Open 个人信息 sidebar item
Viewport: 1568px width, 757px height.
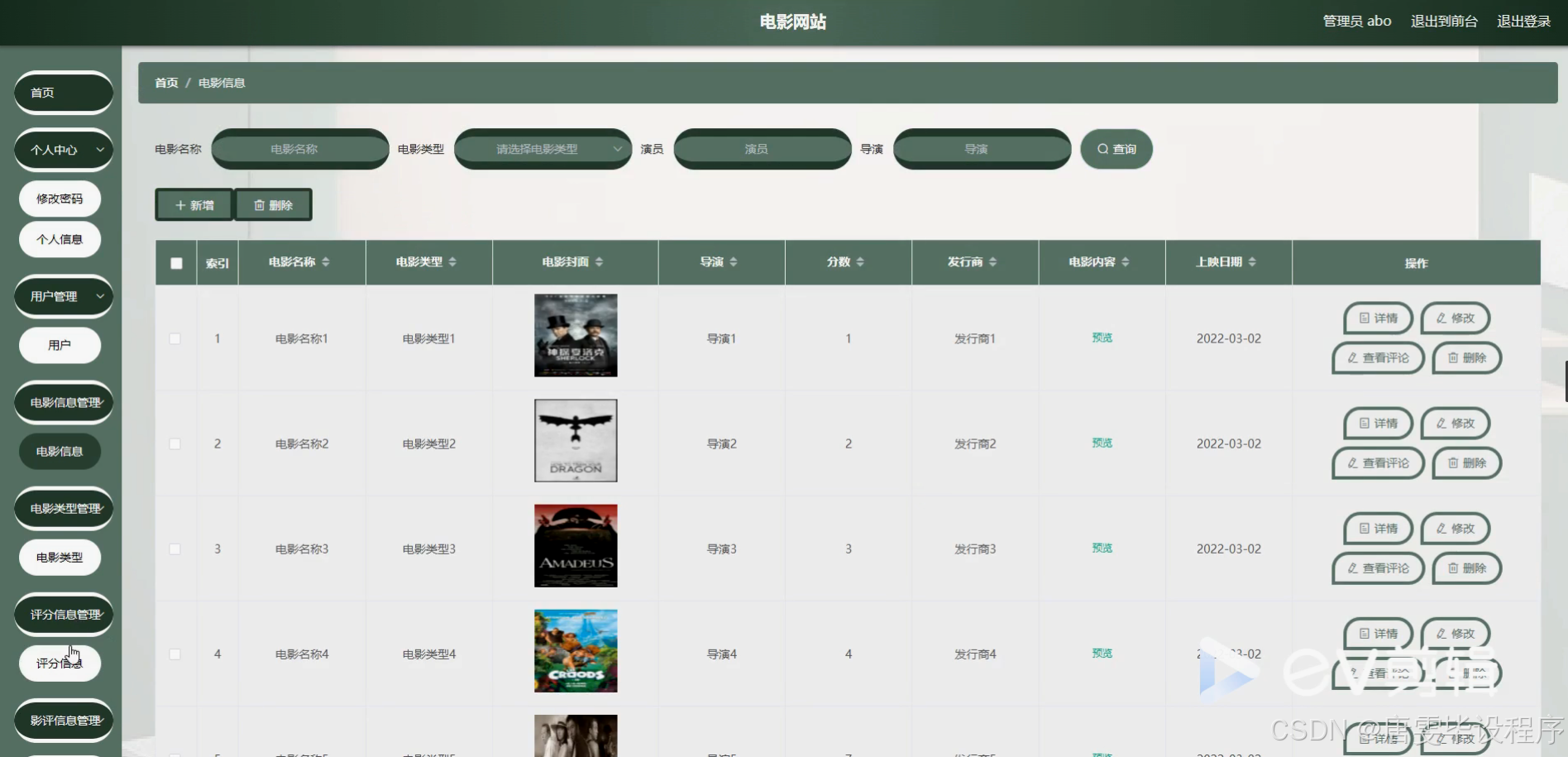[x=60, y=239]
